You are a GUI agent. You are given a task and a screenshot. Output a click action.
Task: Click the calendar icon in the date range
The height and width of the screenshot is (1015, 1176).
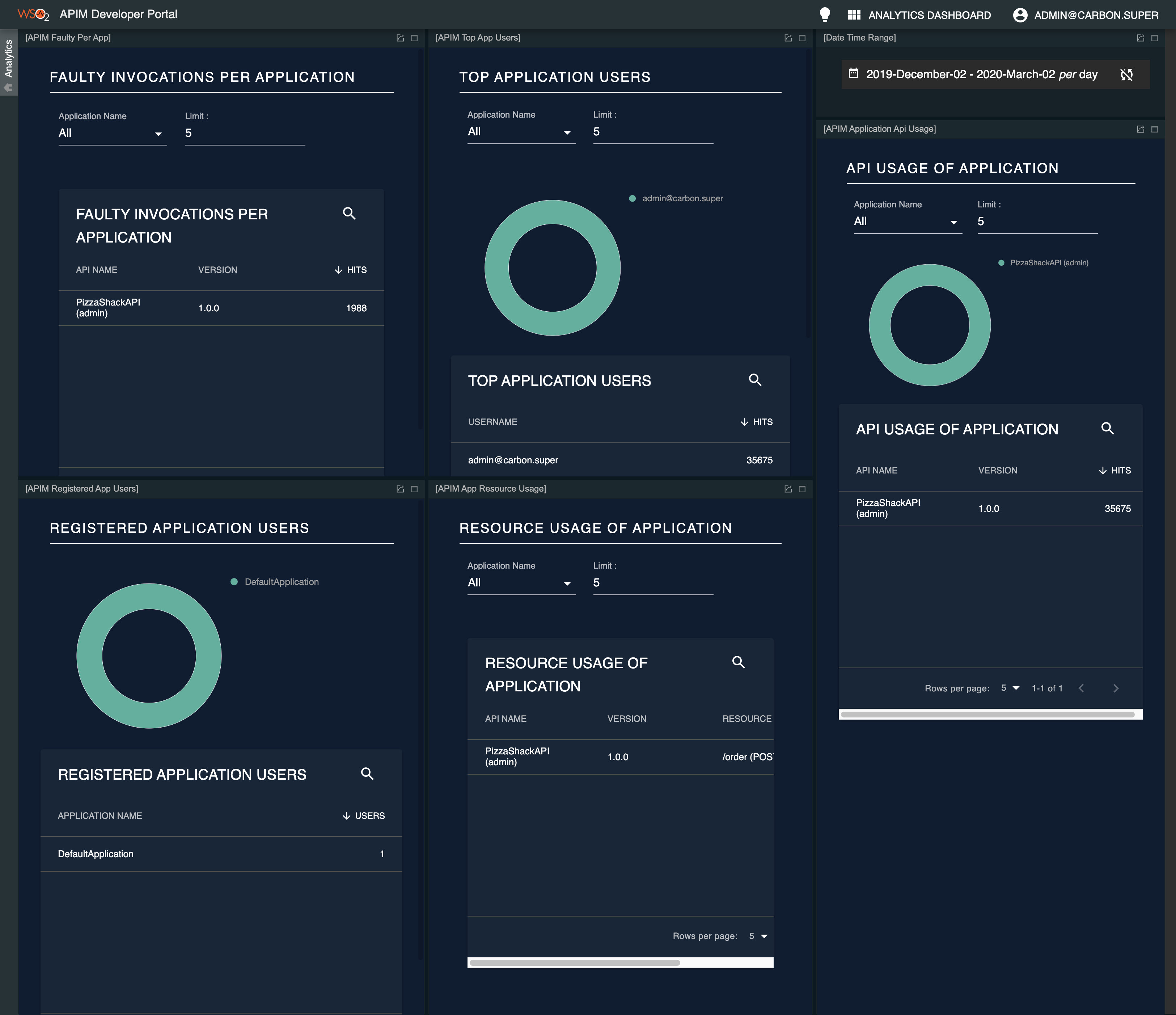click(855, 74)
